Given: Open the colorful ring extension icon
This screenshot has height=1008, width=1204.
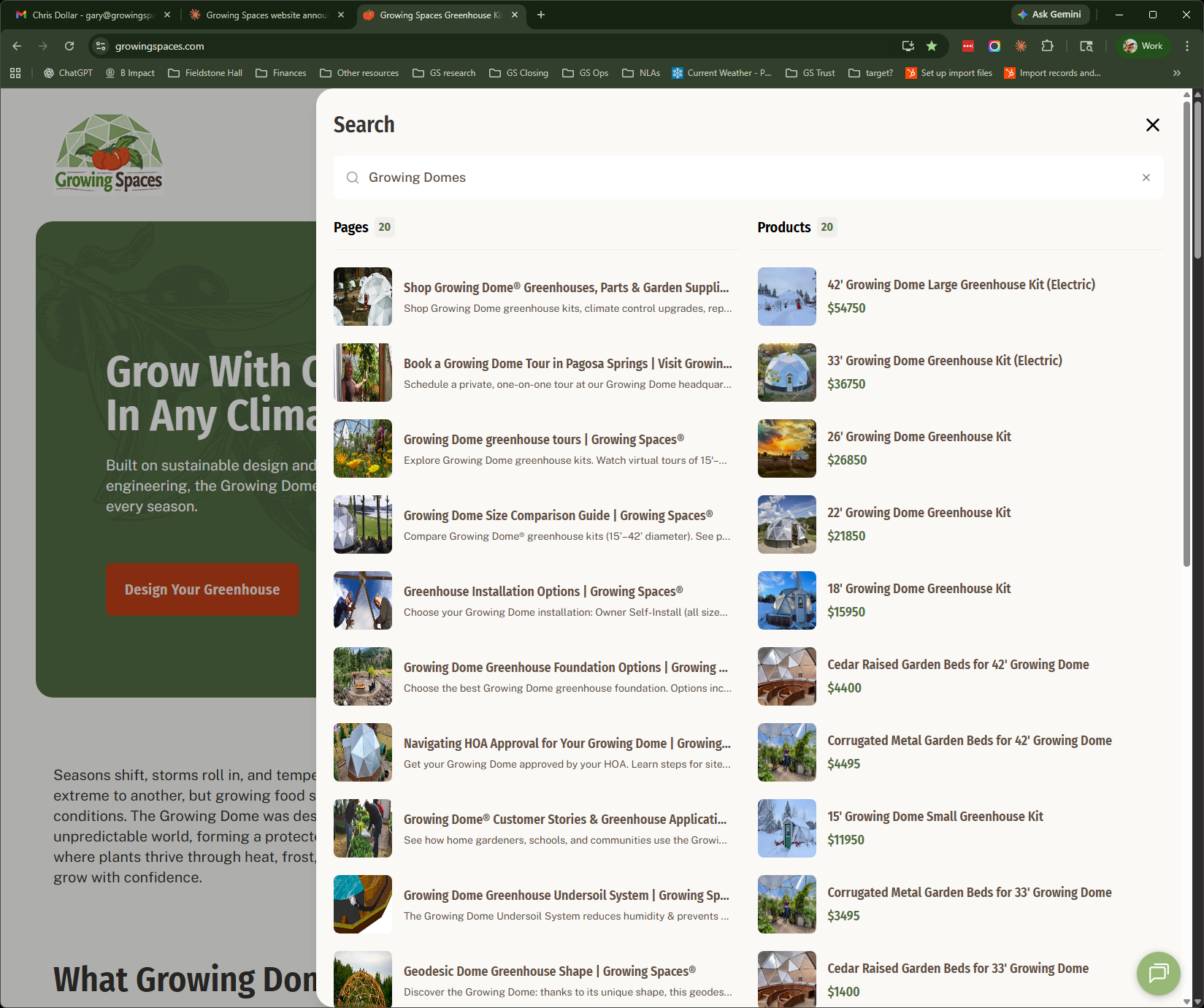Looking at the screenshot, I should pyautogui.click(x=994, y=46).
